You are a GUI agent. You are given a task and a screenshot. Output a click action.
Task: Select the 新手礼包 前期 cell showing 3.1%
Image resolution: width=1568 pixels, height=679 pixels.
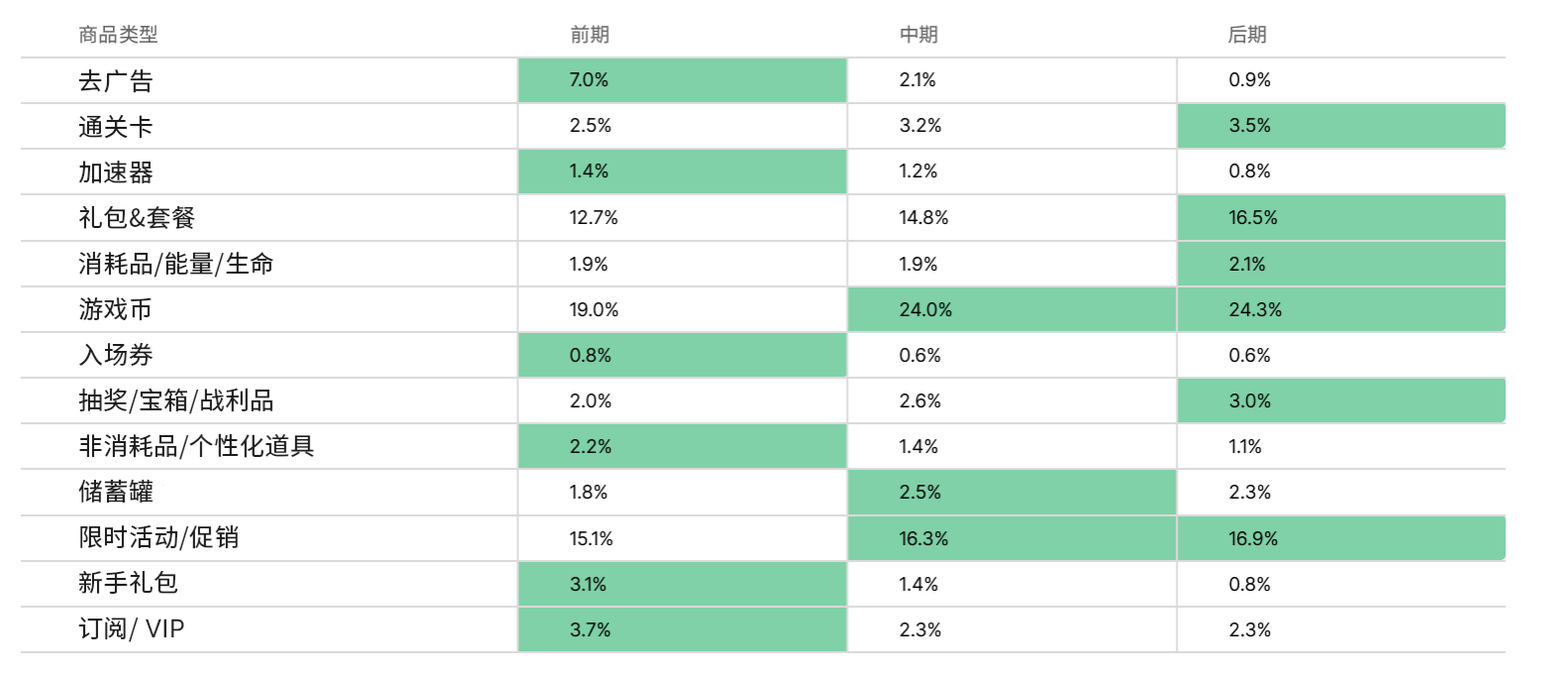point(681,585)
